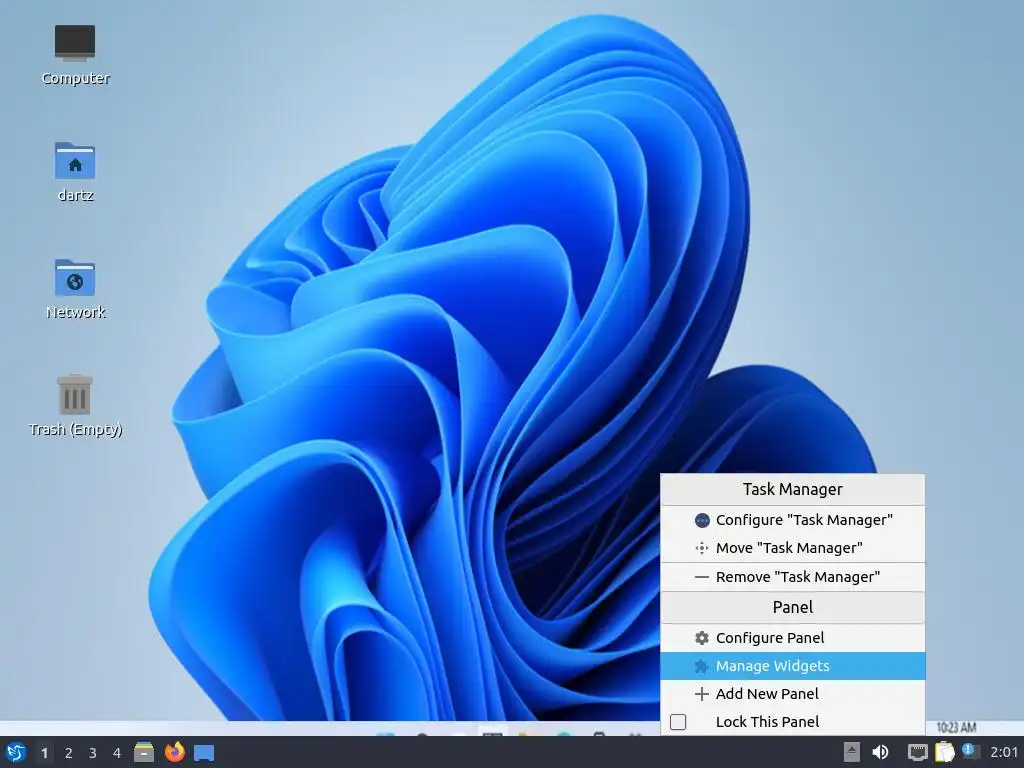Choose Configure "Task Manager" from context menu
The height and width of the screenshot is (768, 1024).
[793, 520]
